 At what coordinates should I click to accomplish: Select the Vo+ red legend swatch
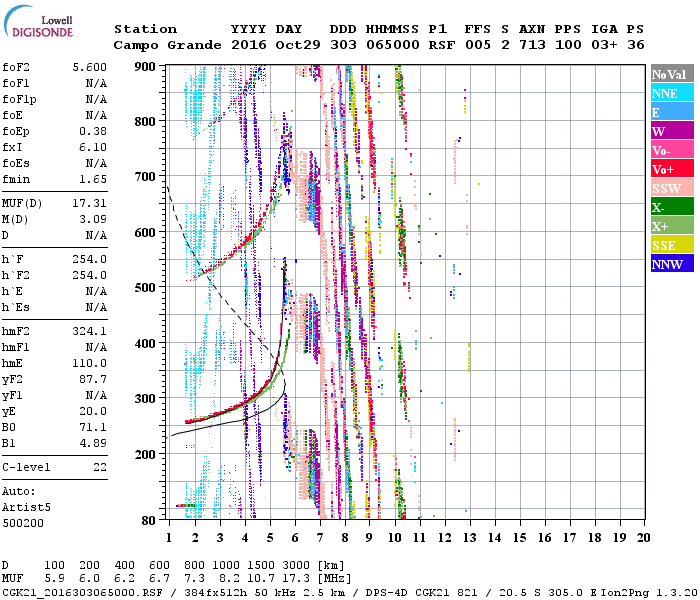pos(672,168)
